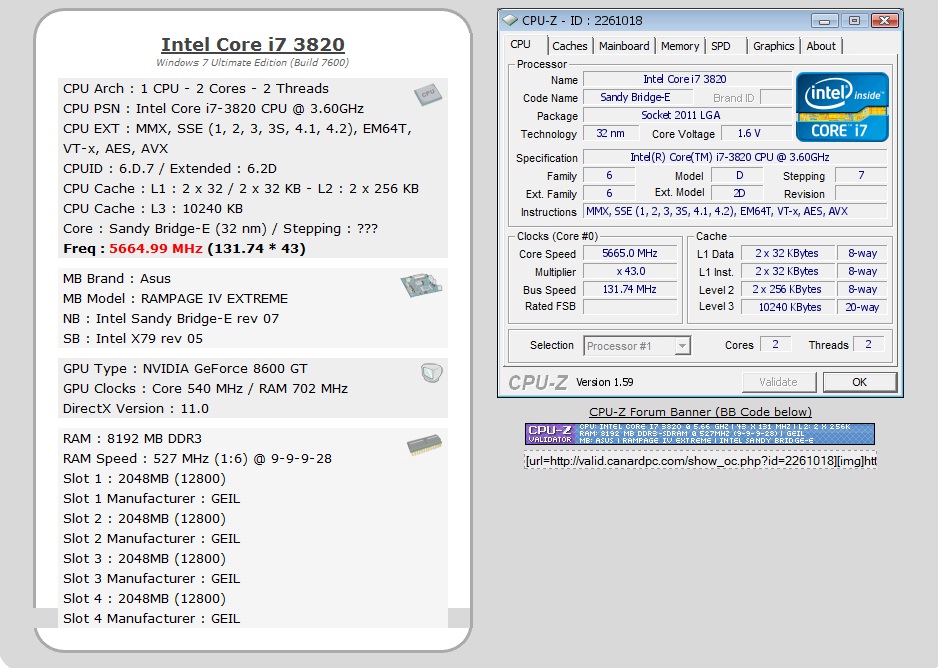
Task: Click 'RAM Speed : 527 MHz' line
Action: (197, 459)
